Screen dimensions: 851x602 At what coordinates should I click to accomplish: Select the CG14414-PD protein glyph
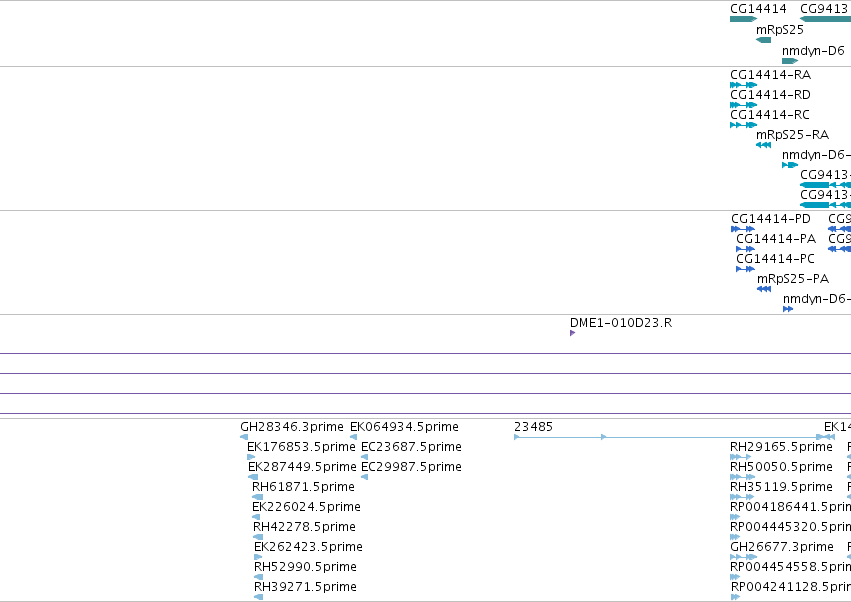(743, 229)
